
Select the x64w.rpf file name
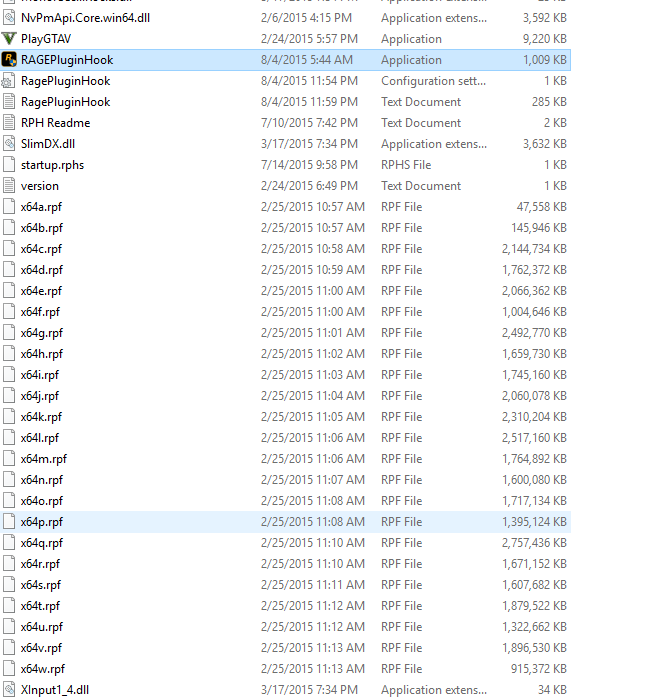[43, 669]
